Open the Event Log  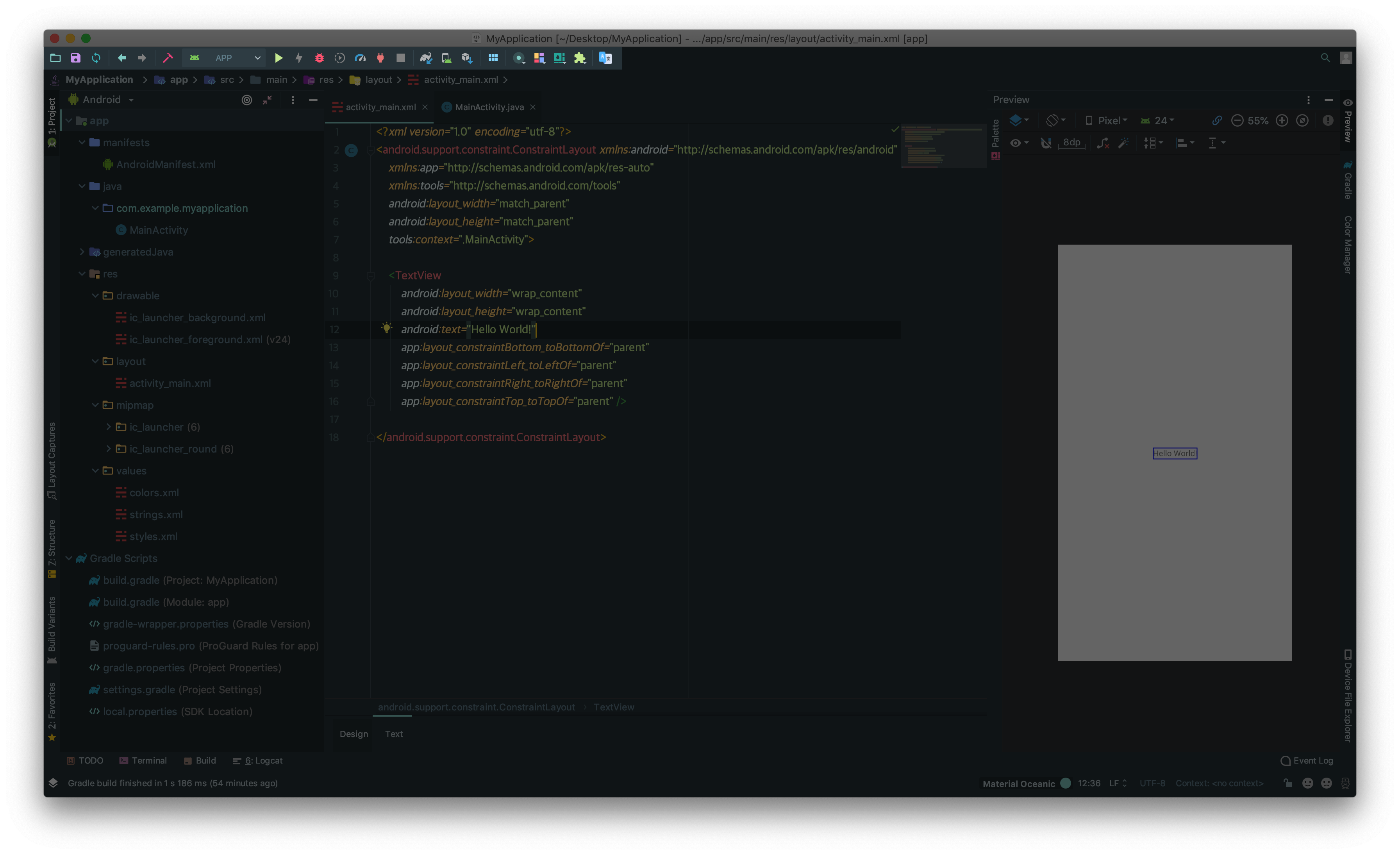pyautogui.click(x=1307, y=761)
